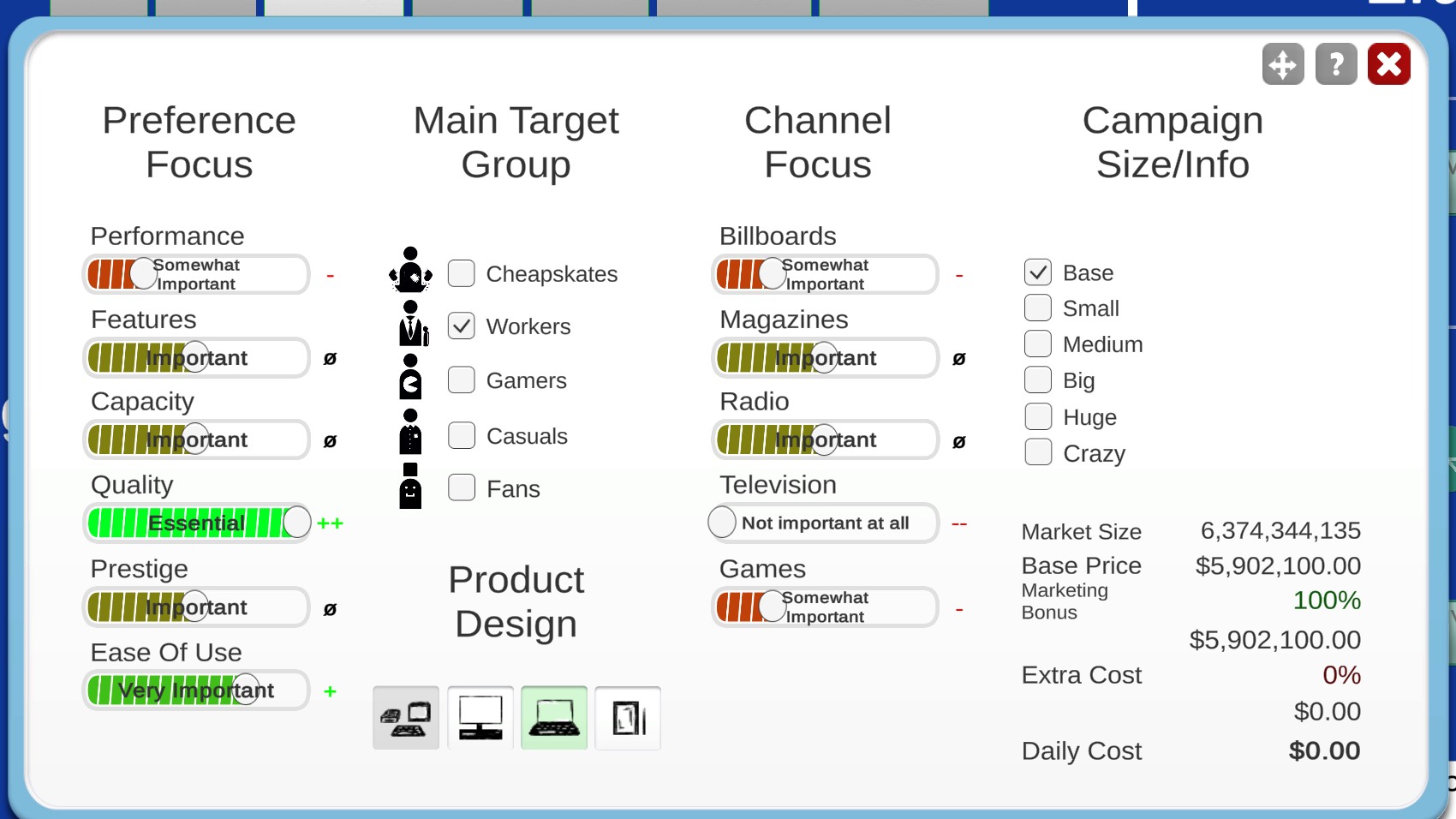This screenshot has width=1456, height=819.
Task: Adjust the Billboards channel slider
Action: tap(826, 274)
